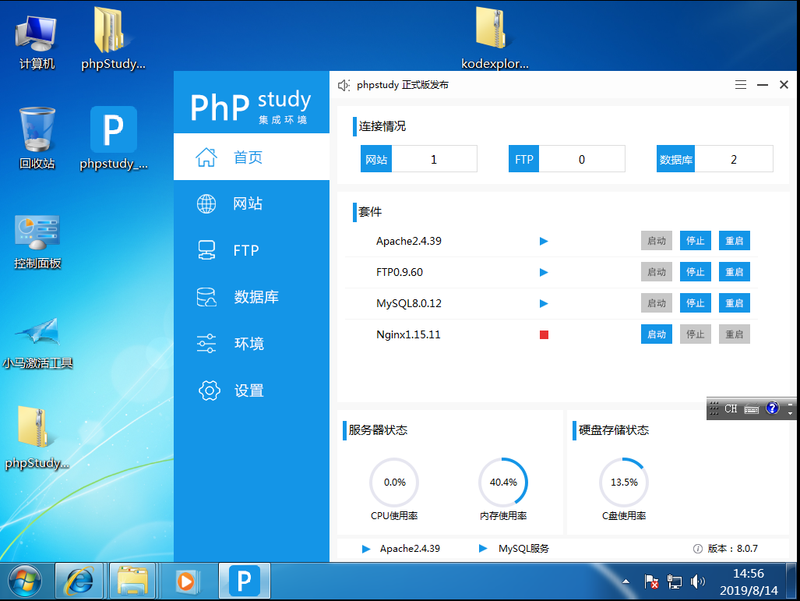The image size is (800, 601).
Task: Stop Apache2.4.39 with its 停止 button
Action: pos(695,241)
